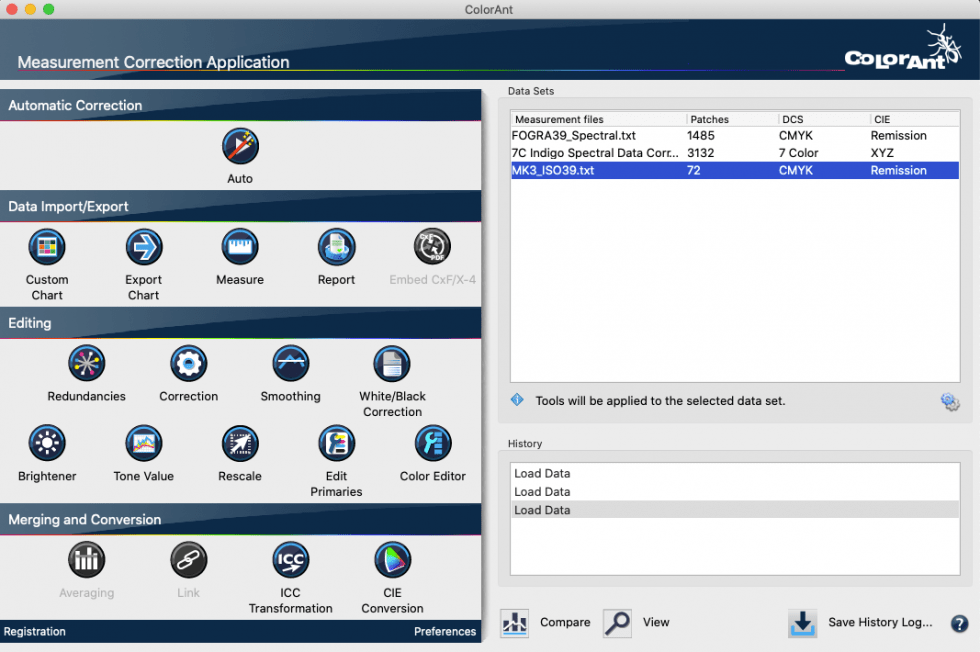Open the Custom Chart tool
Screen dimensions: 980x652
[46, 246]
